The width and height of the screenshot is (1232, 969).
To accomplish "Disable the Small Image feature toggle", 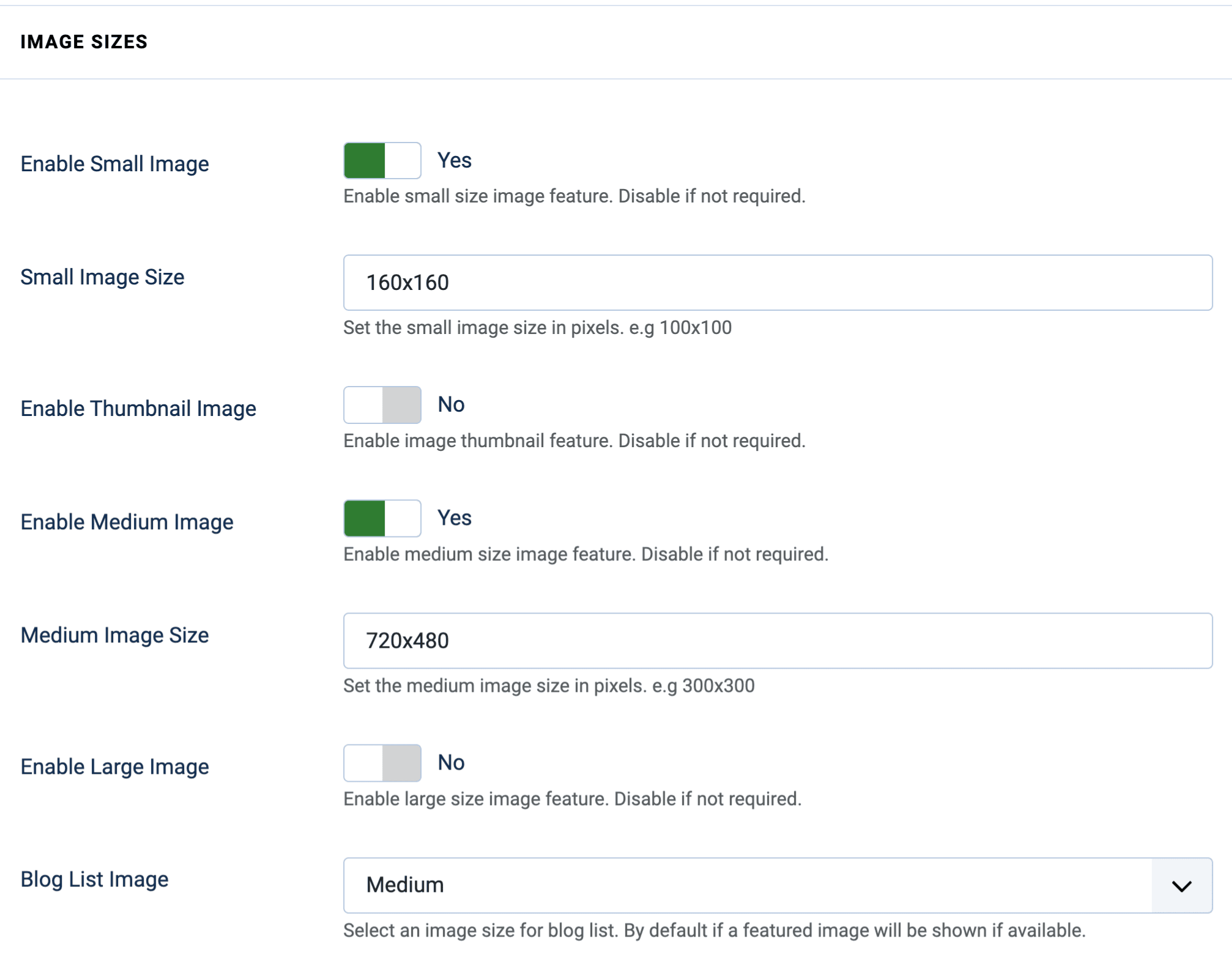I will (x=382, y=160).
